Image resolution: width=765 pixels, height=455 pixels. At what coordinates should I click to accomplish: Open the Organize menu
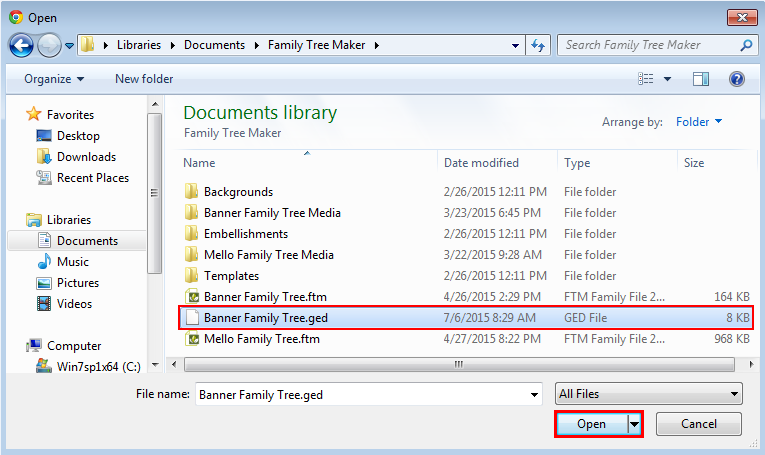[54, 79]
